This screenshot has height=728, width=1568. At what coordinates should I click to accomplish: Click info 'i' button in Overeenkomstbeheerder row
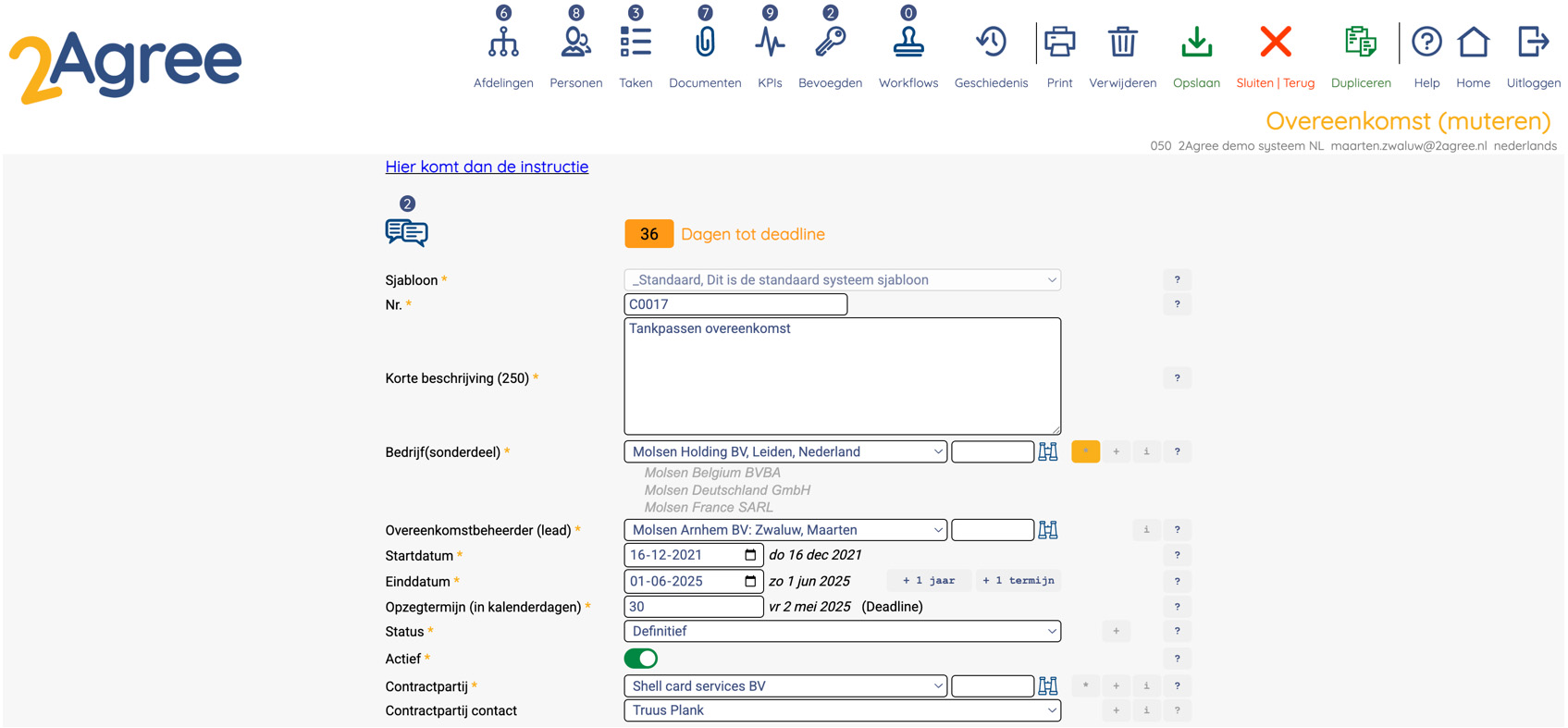(x=1146, y=530)
